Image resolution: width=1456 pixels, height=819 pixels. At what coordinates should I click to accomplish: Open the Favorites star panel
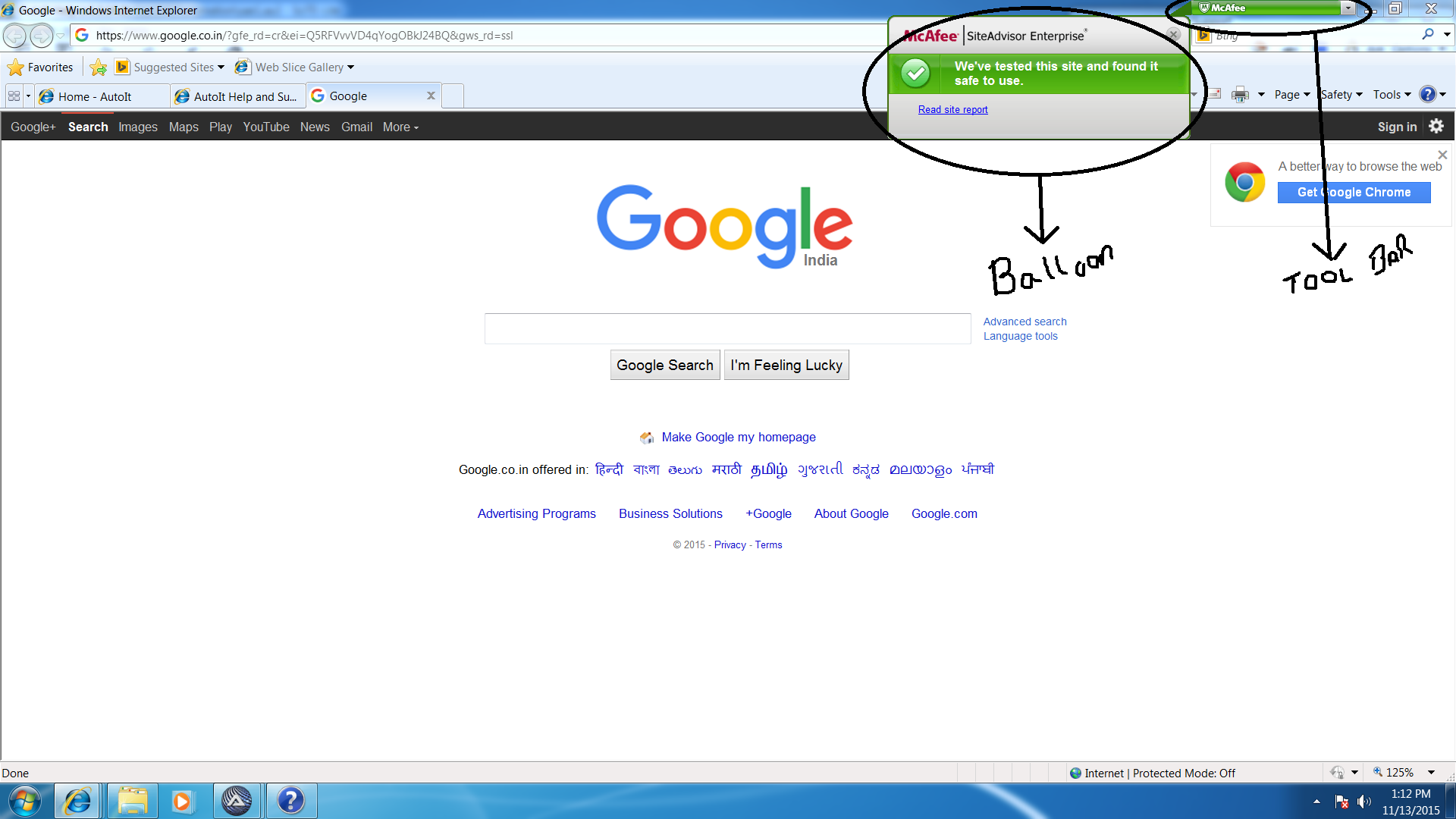[40, 67]
